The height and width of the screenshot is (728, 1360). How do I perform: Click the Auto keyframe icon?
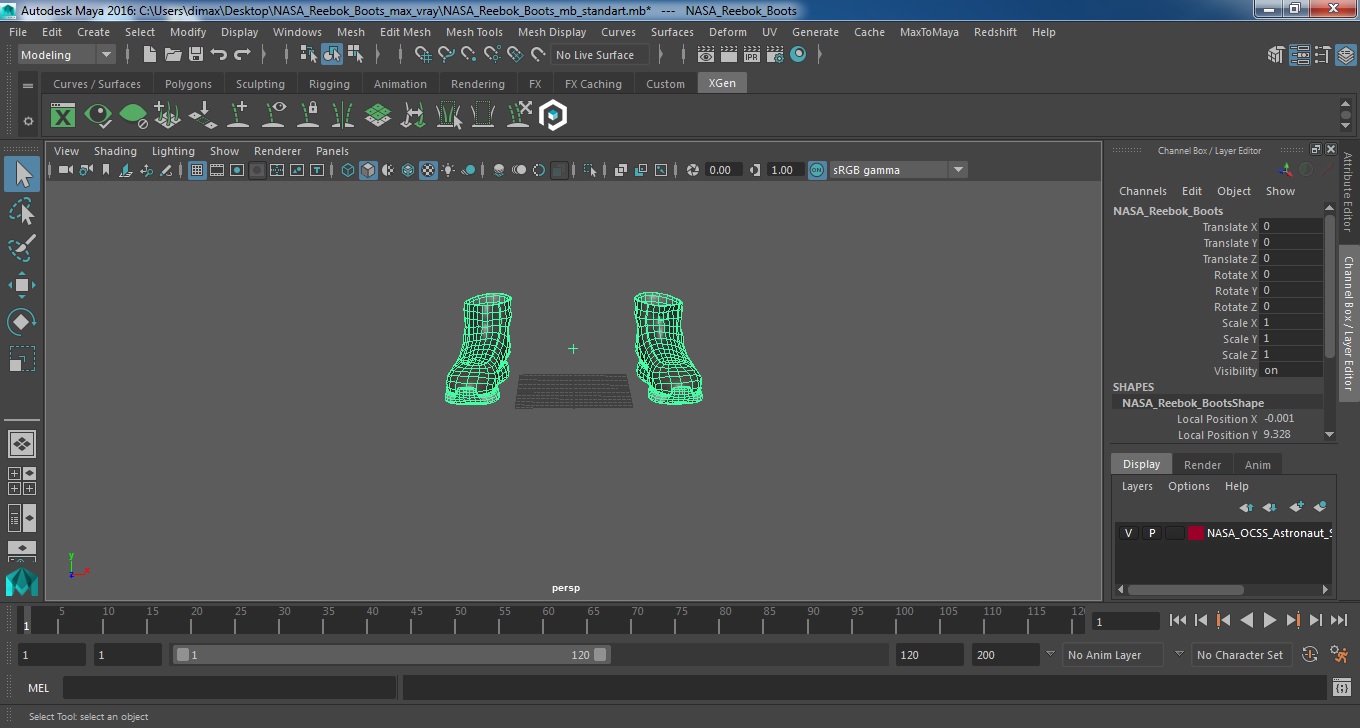tap(1310, 655)
